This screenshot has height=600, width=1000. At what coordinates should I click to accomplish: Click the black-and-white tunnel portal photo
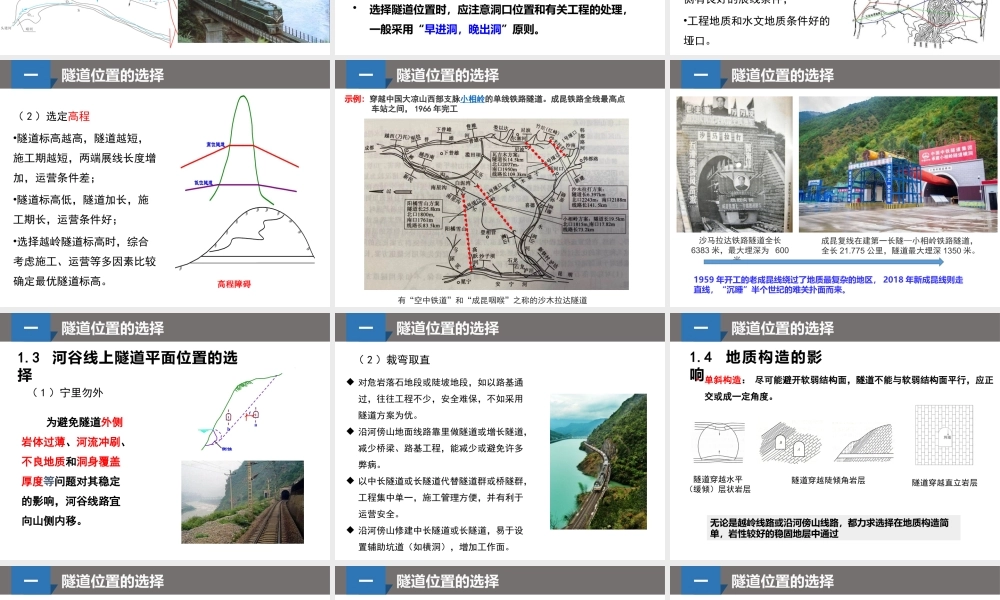[734, 165]
